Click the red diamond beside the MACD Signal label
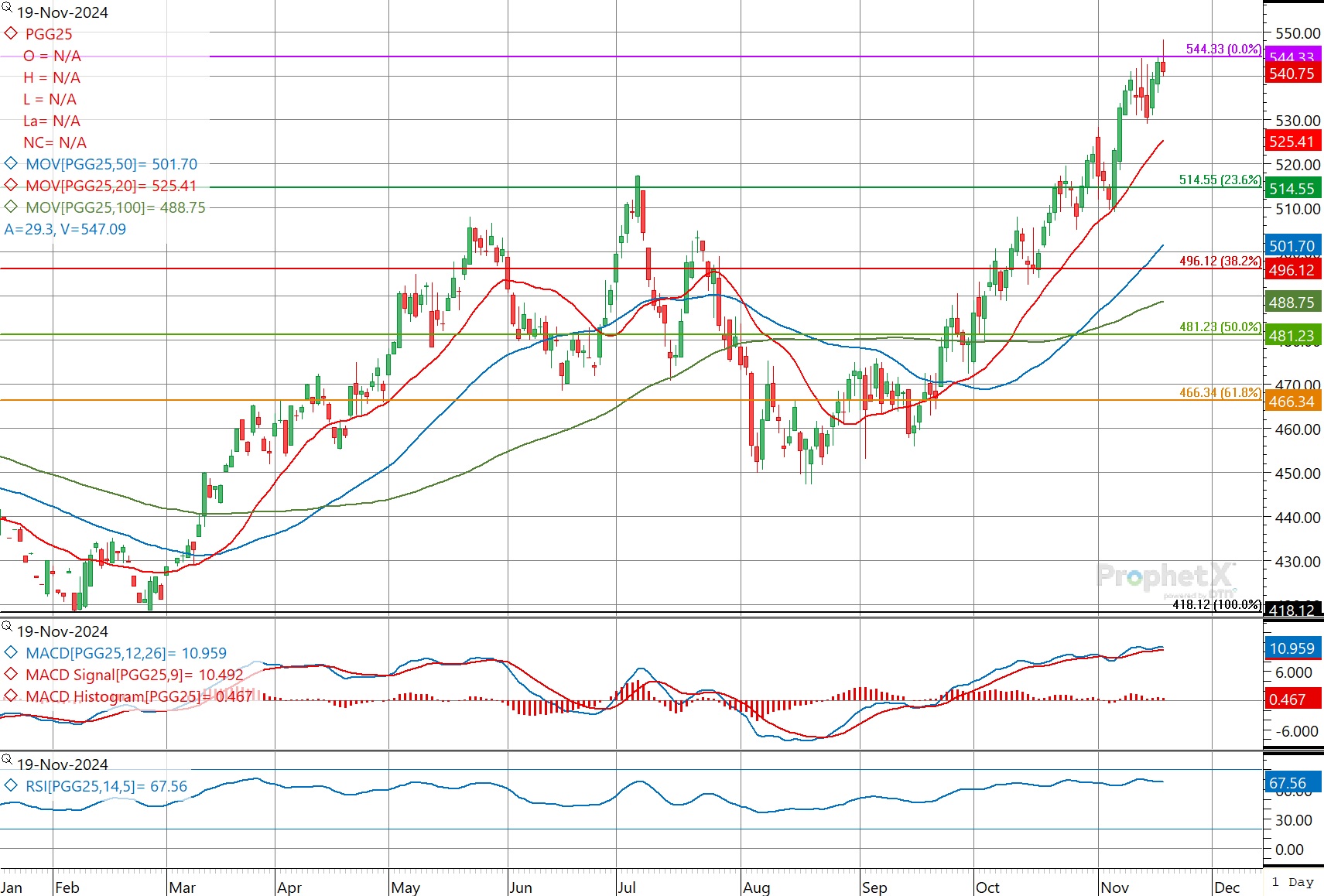Screen dimensions: 1324x896 click(11, 674)
